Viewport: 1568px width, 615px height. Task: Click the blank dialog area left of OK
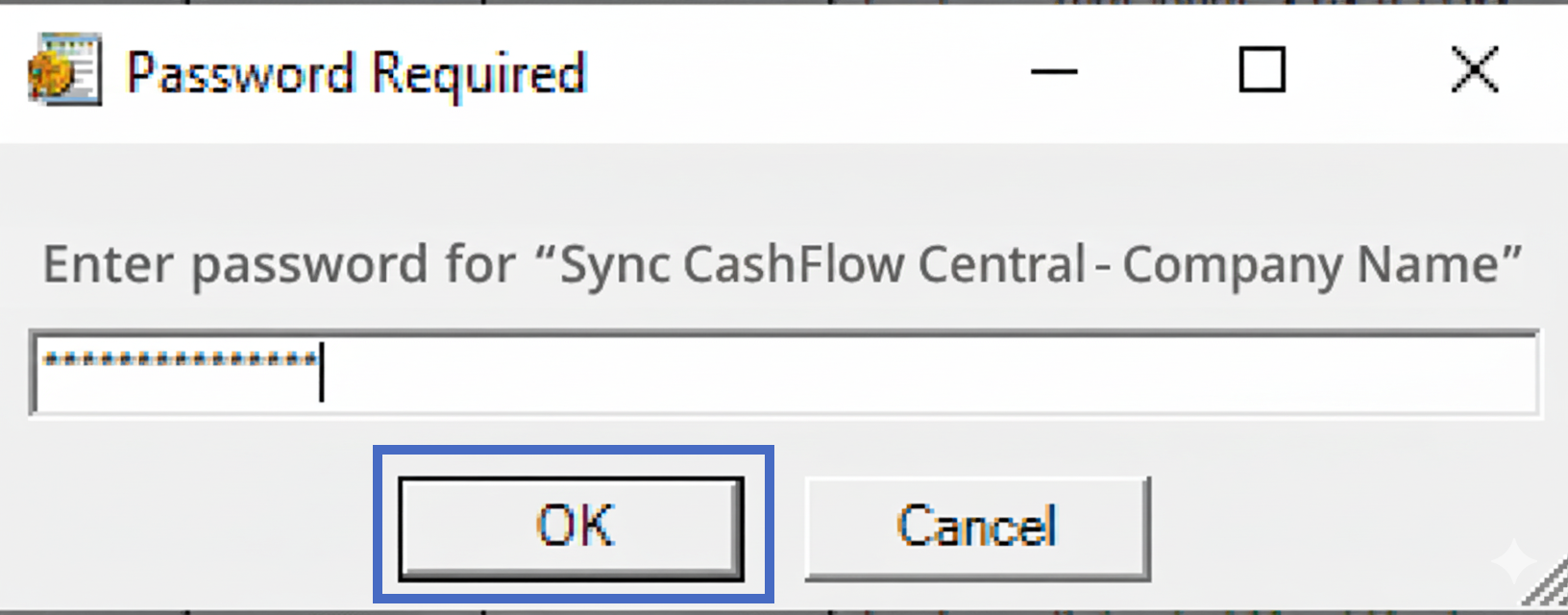click(x=192, y=529)
